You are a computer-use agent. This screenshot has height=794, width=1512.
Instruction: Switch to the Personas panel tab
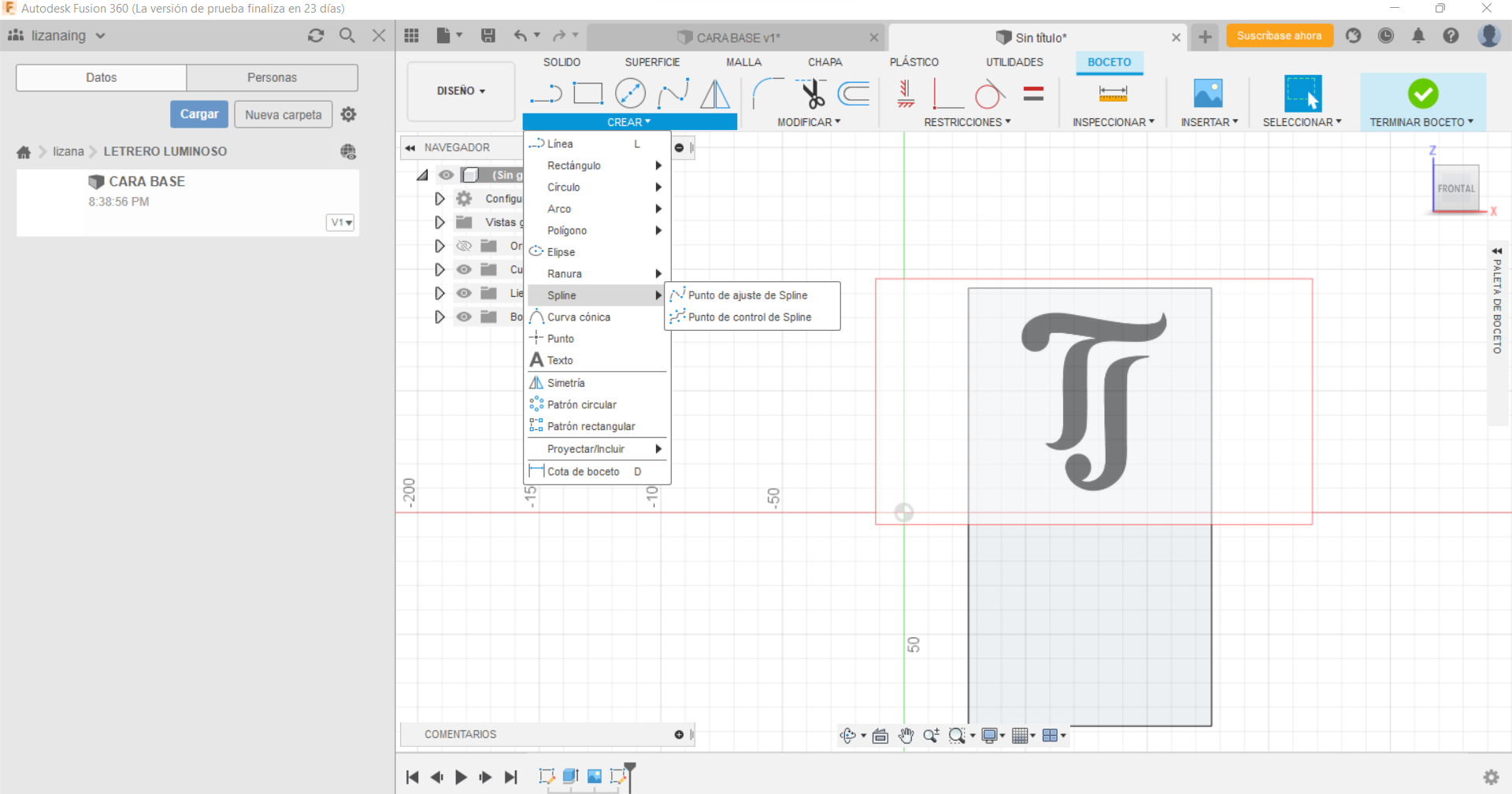(272, 77)
